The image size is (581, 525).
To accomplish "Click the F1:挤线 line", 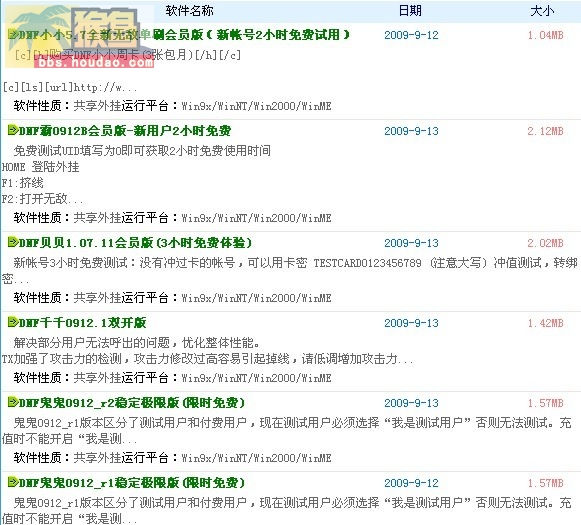I will (x=23, y=183).
